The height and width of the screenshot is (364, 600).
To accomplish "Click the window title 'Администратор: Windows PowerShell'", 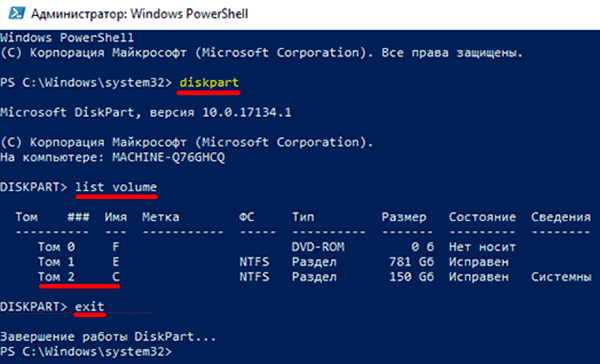I will (x=140, y=14).
